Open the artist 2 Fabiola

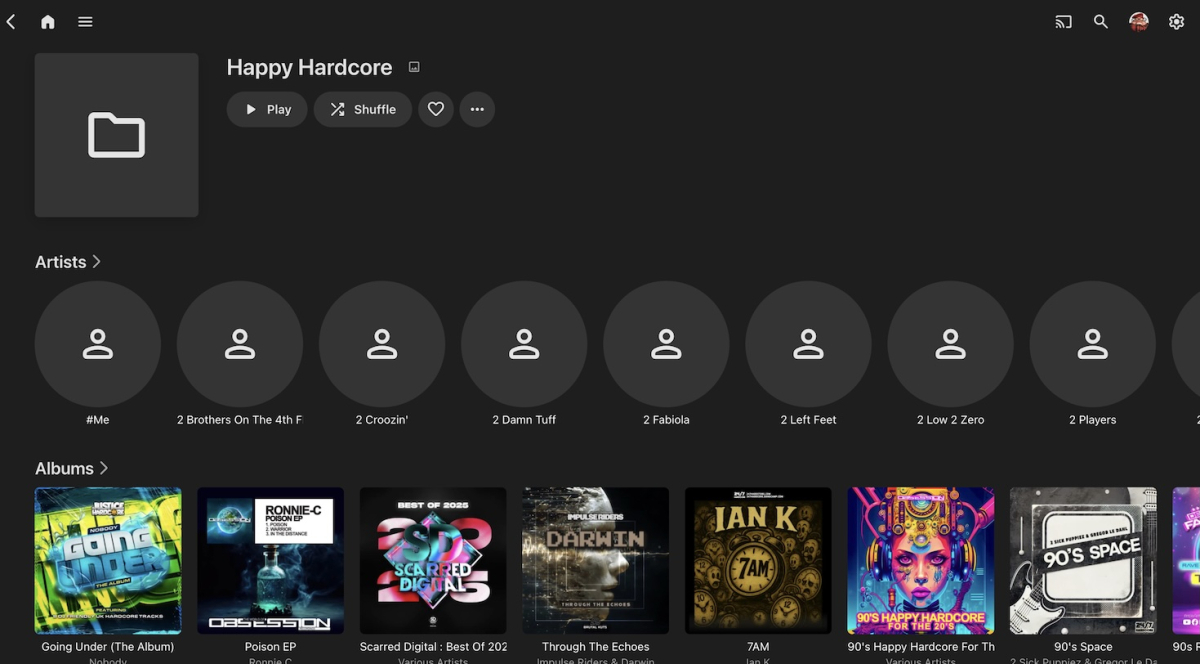tap(666, 344)
